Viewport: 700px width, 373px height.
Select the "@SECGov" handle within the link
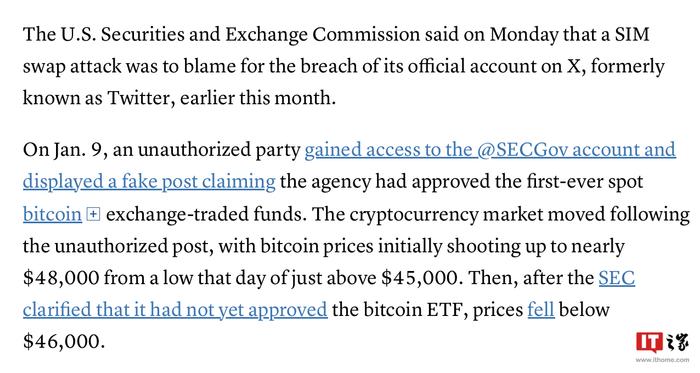click(522, 150)
